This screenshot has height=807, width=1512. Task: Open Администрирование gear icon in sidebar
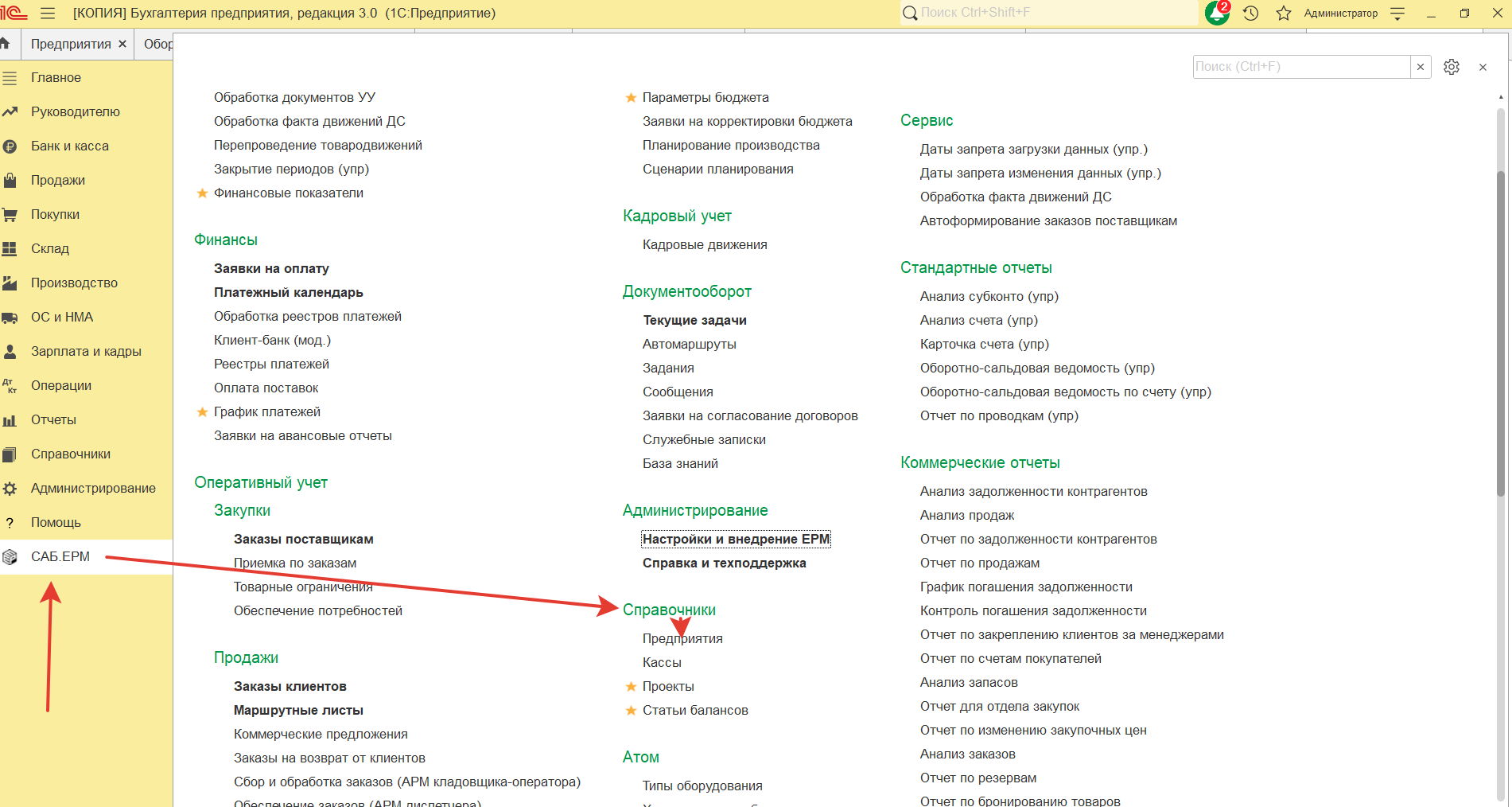point(10,489)
